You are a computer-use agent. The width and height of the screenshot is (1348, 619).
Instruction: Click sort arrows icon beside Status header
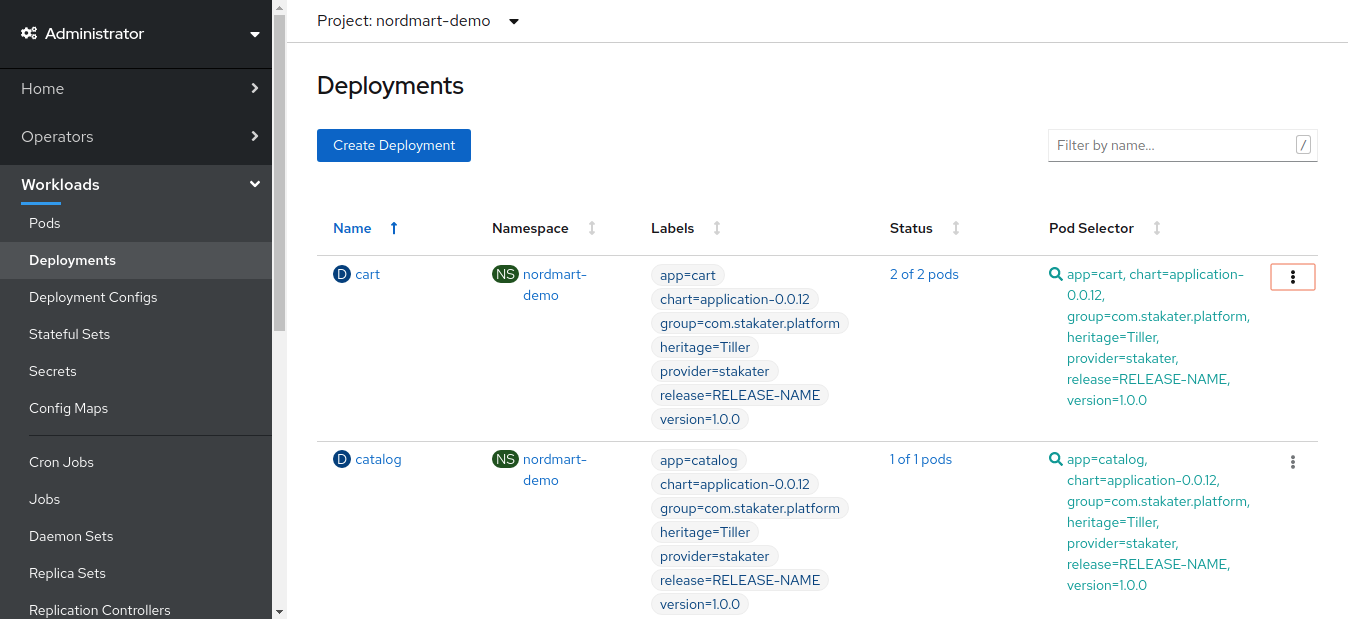coord(956,228)
